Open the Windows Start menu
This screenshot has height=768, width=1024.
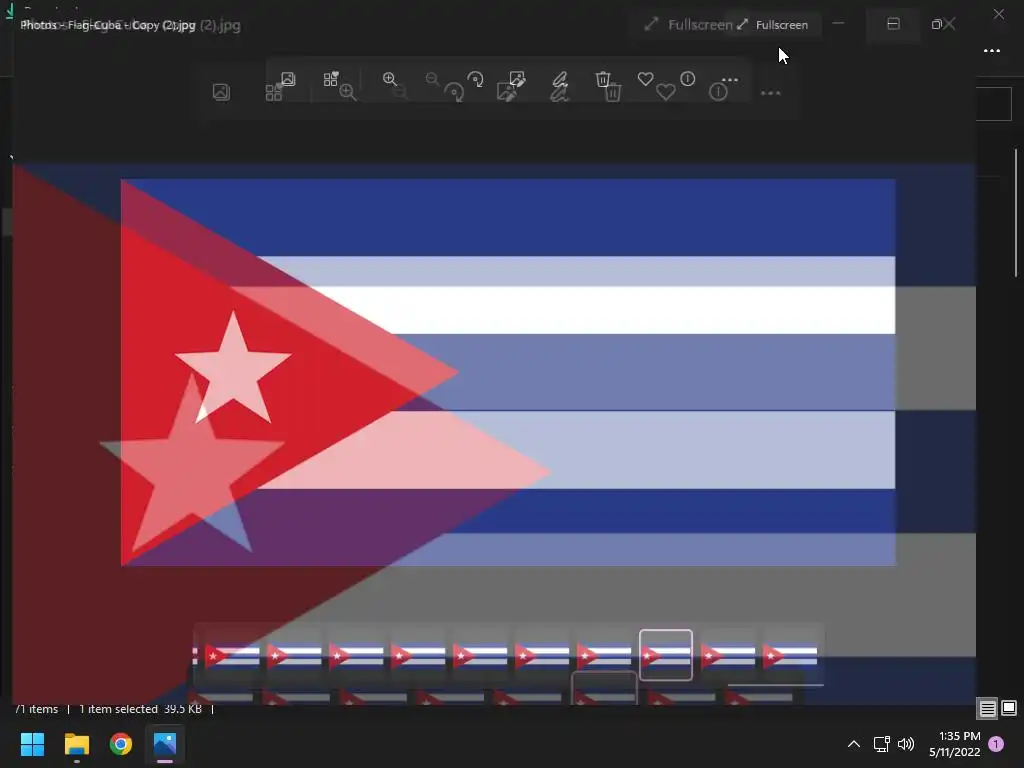[x=32, y=744]
